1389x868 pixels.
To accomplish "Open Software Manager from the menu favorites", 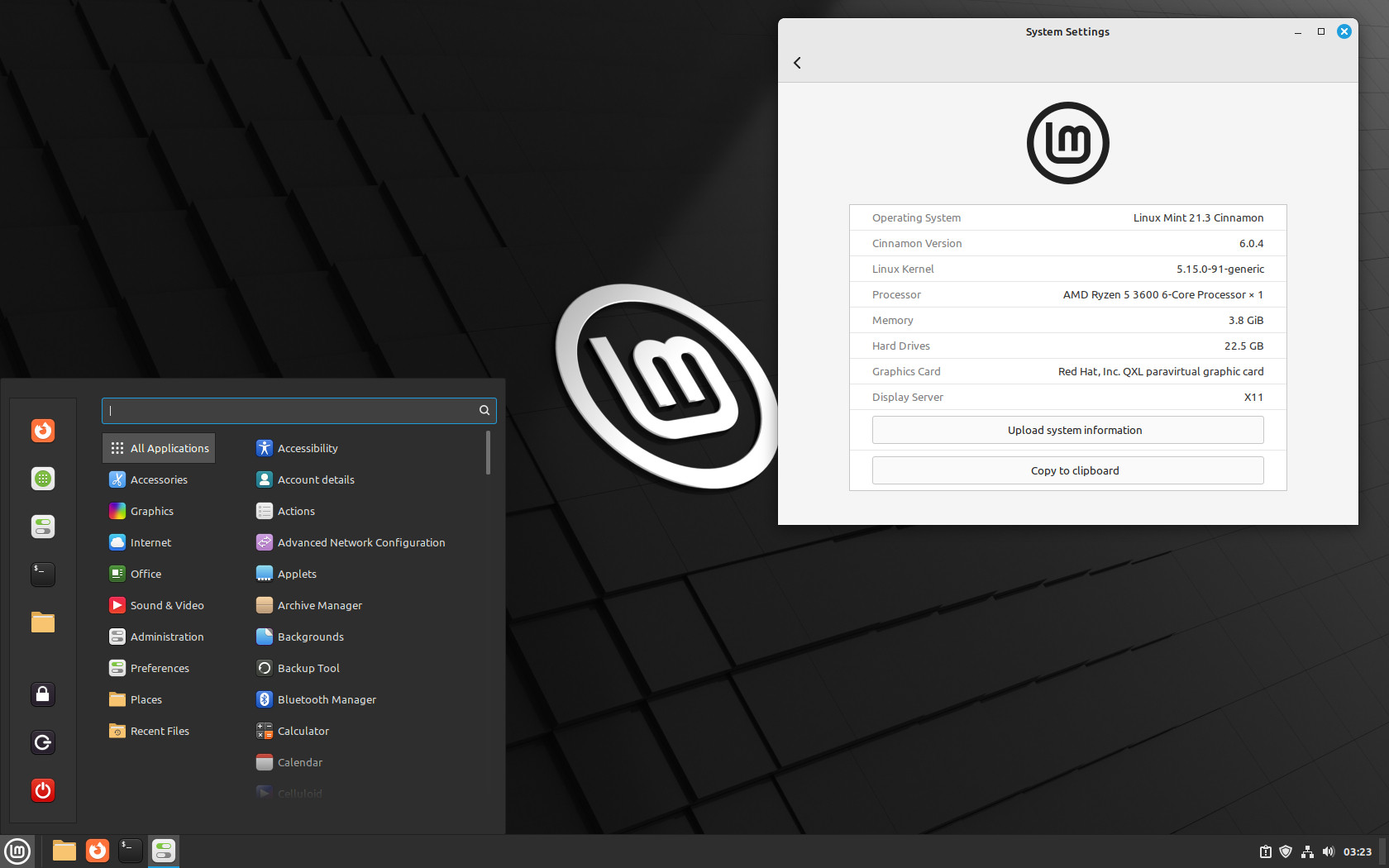I will pyautogui.click(x=43, y=479).
